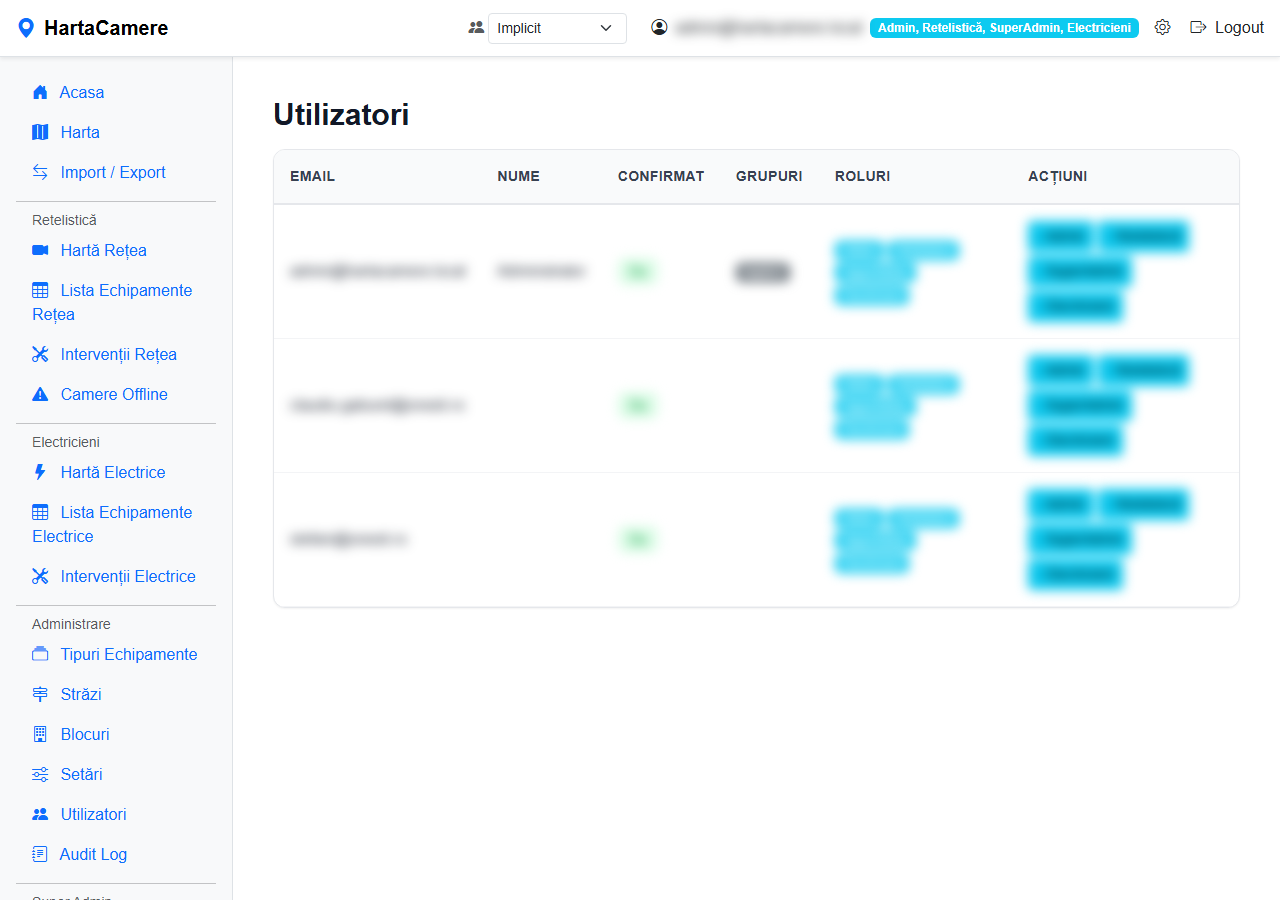
Task: Click the warning triangle icon for Camere Offline
Action: coord(40,394)
